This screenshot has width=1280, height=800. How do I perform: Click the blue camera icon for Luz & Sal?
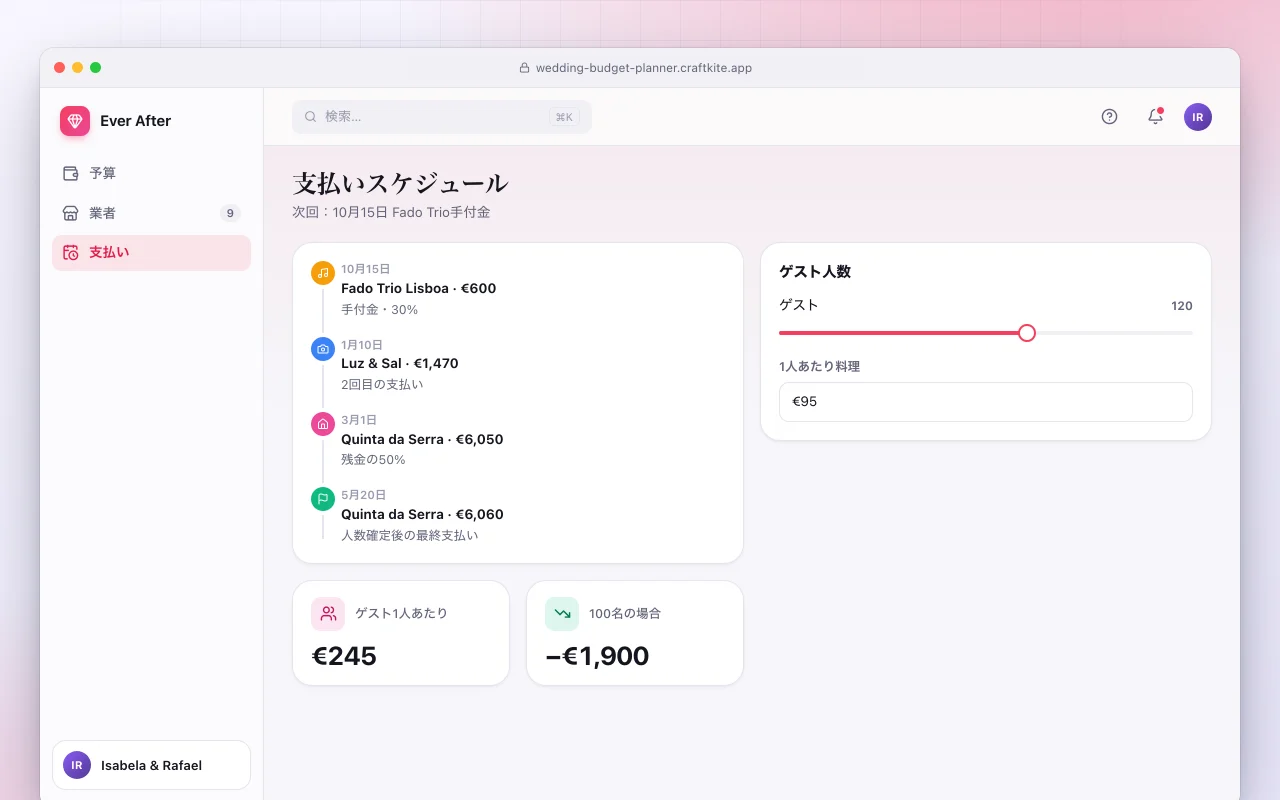[323, 348]
